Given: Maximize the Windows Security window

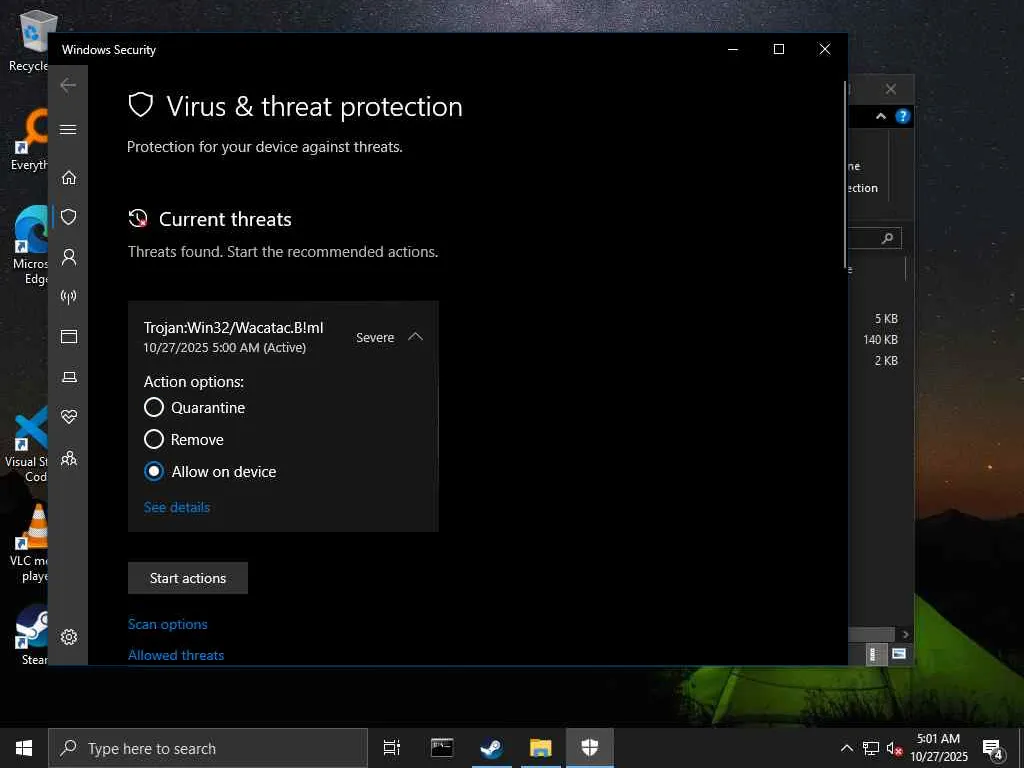Looking at the screenshot, I should click(778, 49).
